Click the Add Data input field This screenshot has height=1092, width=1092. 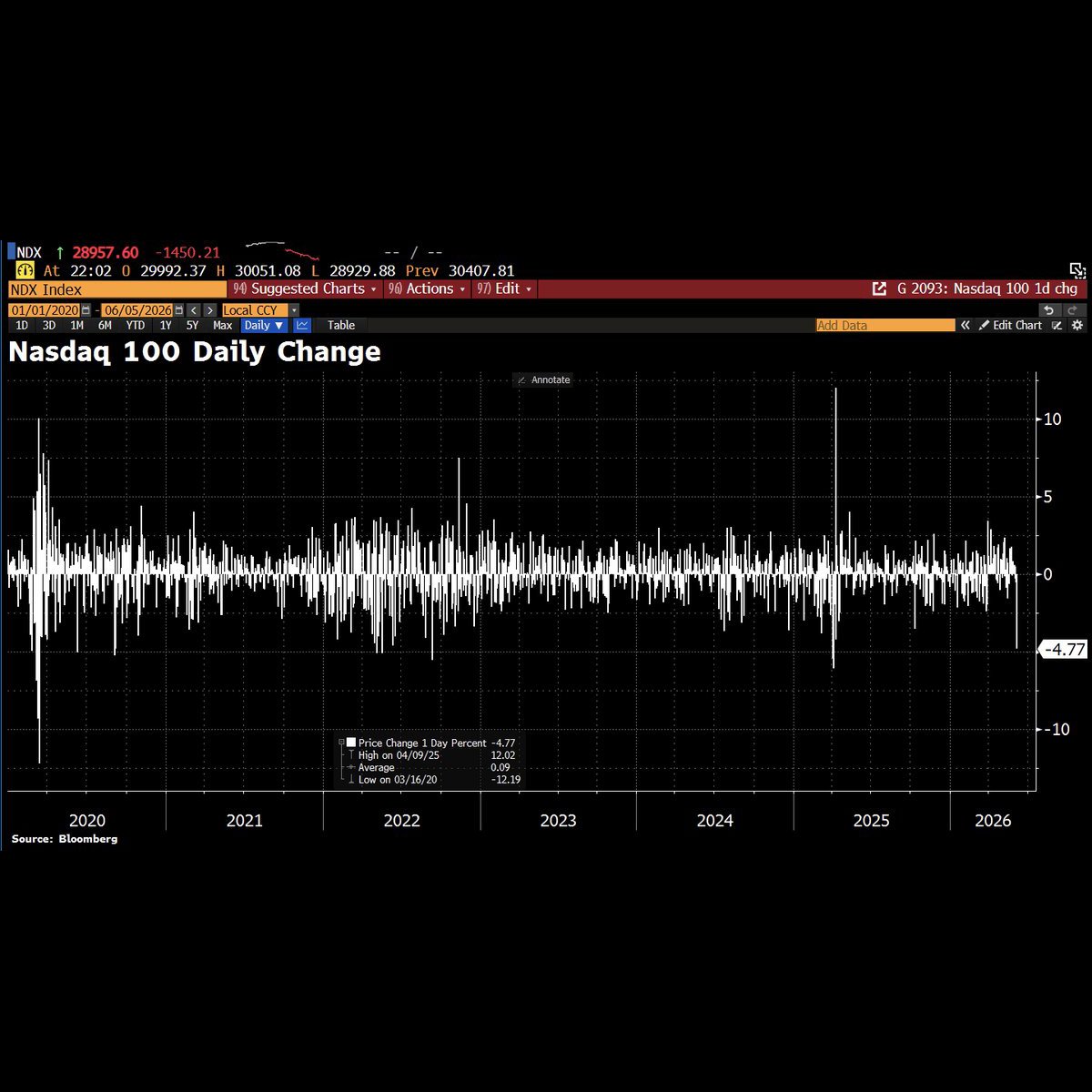(885, 325)
